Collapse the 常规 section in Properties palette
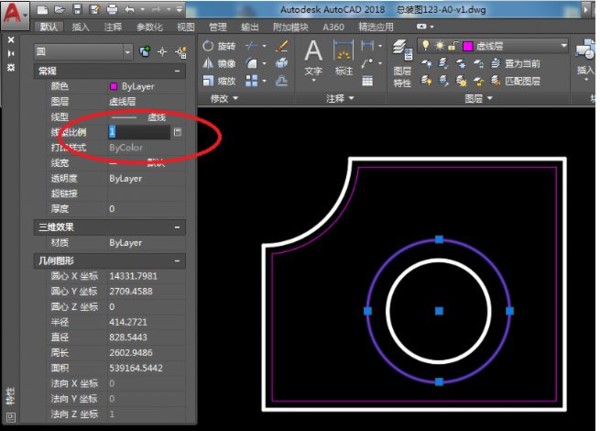Image resolution: width=600 pixels, height=431 pixels. [x=176, y=71]
